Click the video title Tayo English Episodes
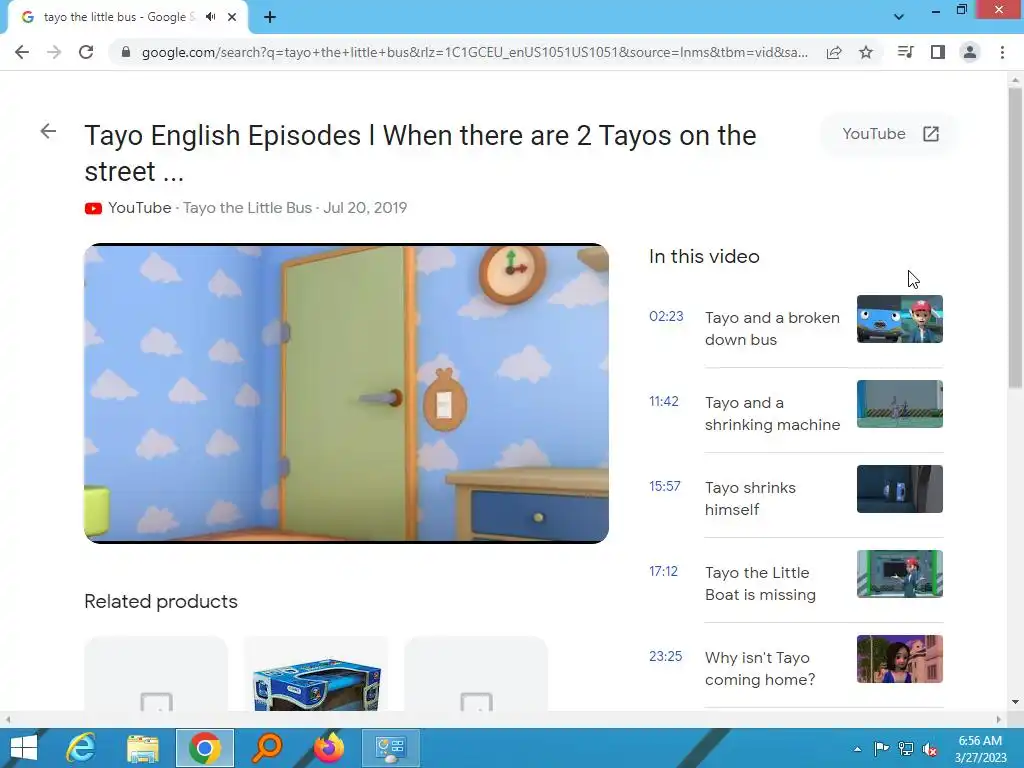Screen dimensions: 1024x768 click(420, 153)
